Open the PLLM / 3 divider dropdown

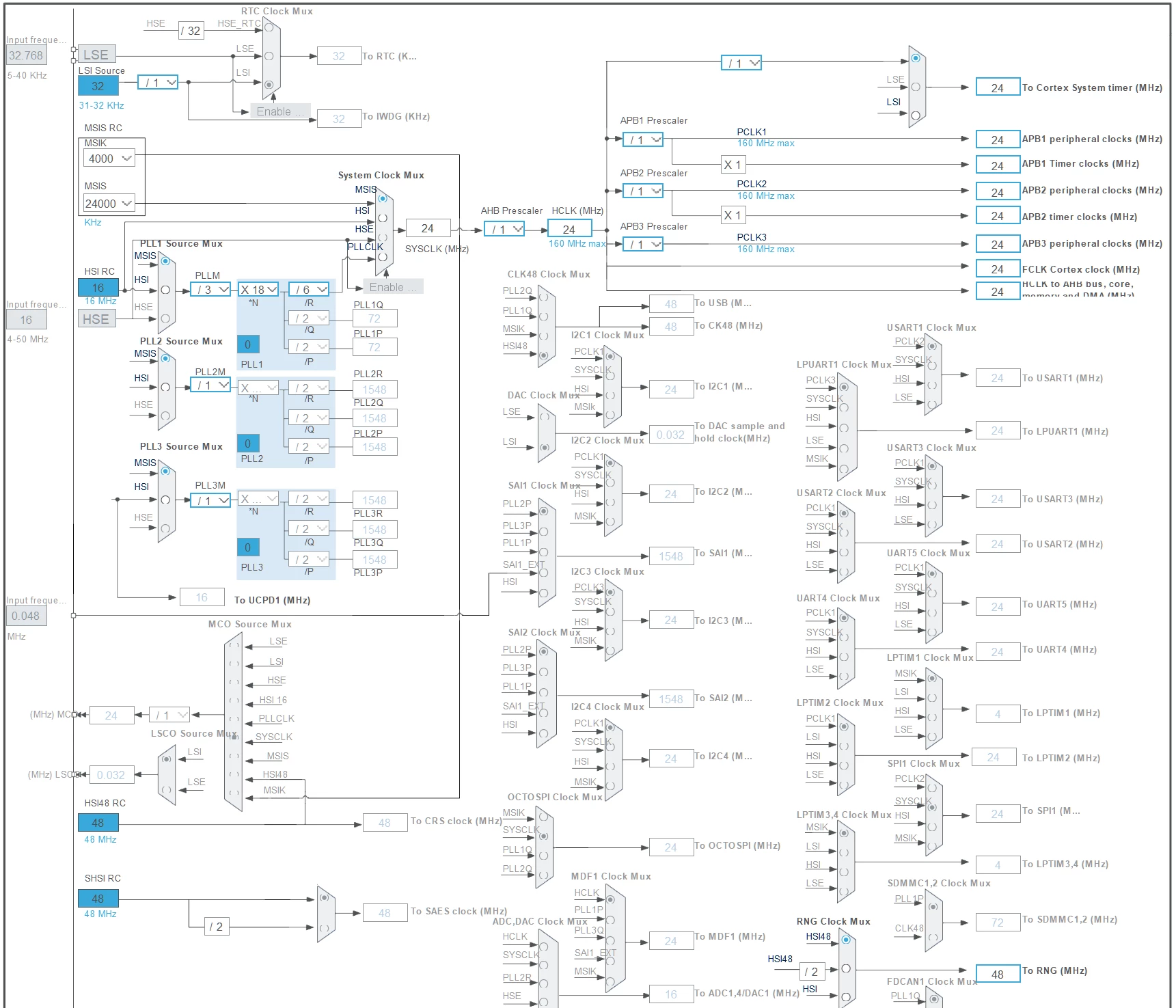pos(210,290)
